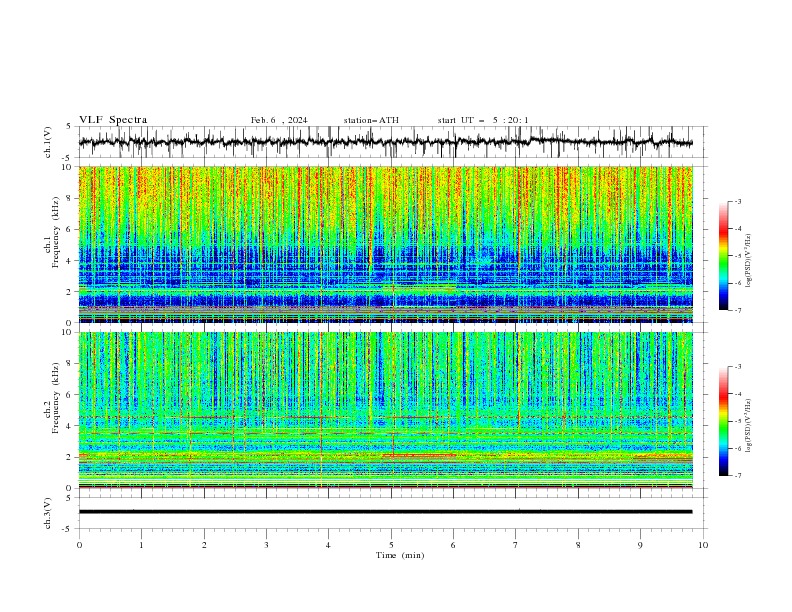
Task: Click the "-5" tick on the ch.1(V) axis
Action: pyautogui.click(x=68, y=158)
